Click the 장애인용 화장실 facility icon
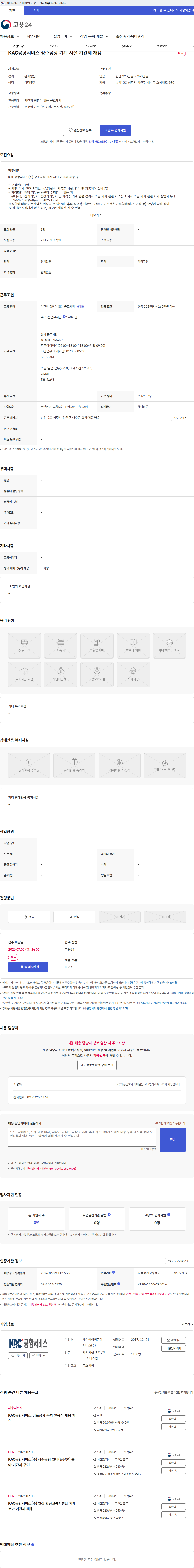This screenshot has height=1568, width=194. coord(120,766)
